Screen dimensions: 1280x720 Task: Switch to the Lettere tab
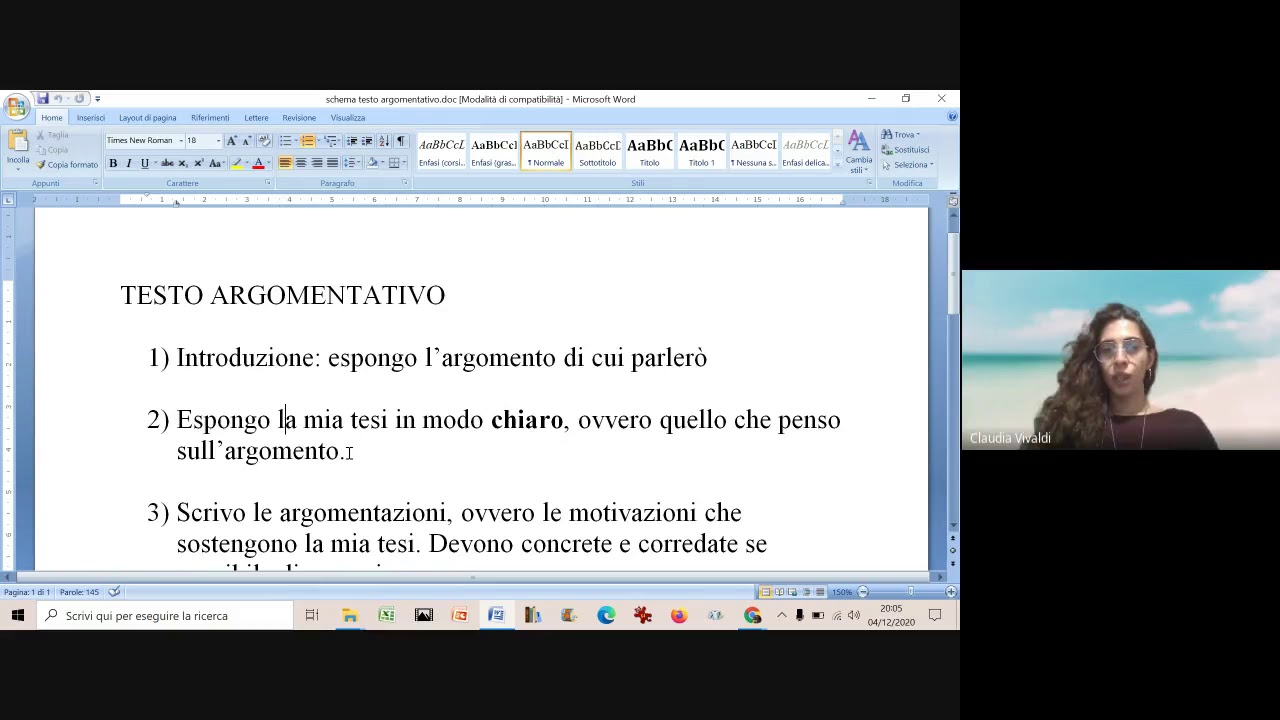256,118
